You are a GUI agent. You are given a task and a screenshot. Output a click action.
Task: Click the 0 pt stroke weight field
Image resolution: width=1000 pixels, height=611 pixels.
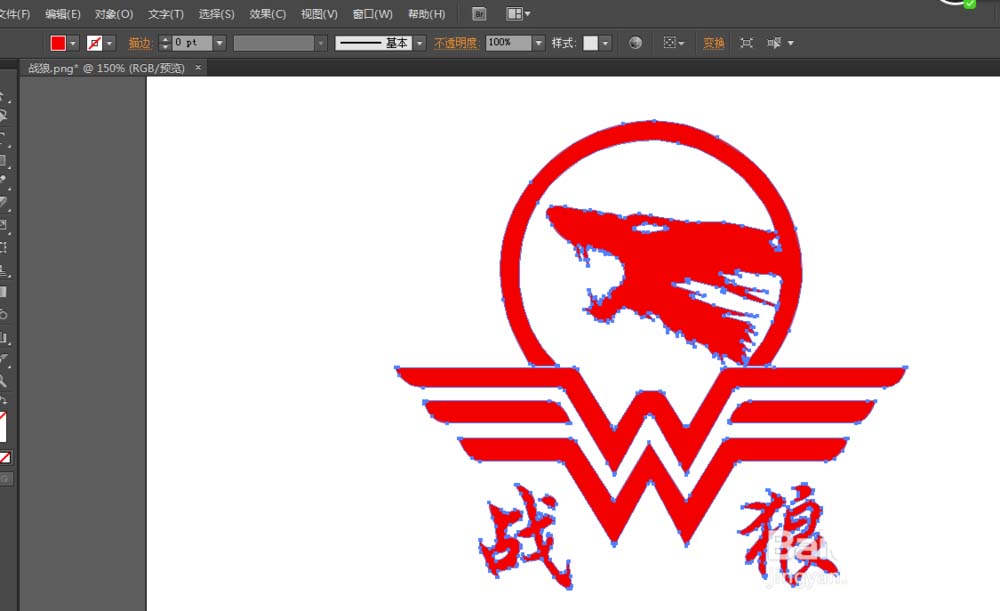coord(192,43)
